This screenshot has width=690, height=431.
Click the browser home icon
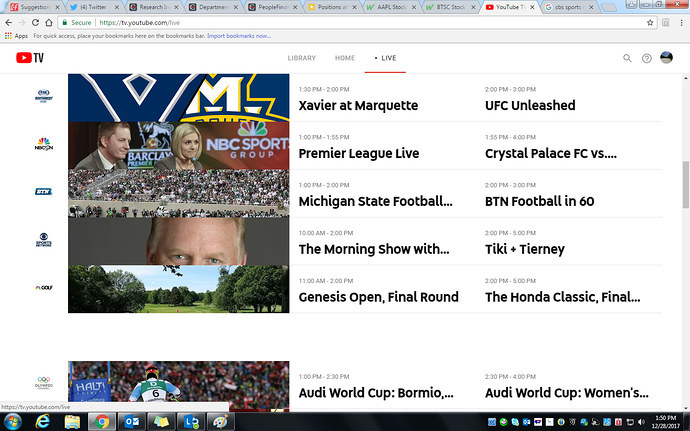[49, 22]
